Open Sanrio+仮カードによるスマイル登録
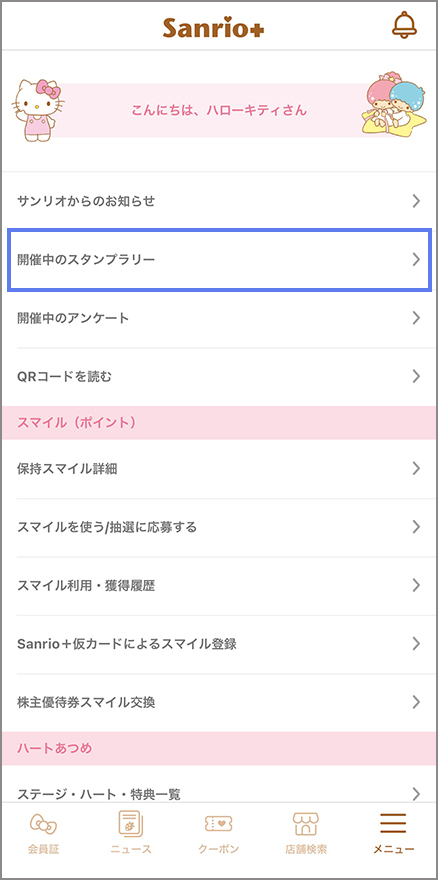The height and width of the screenshot is (880, 438). (219, 644)
